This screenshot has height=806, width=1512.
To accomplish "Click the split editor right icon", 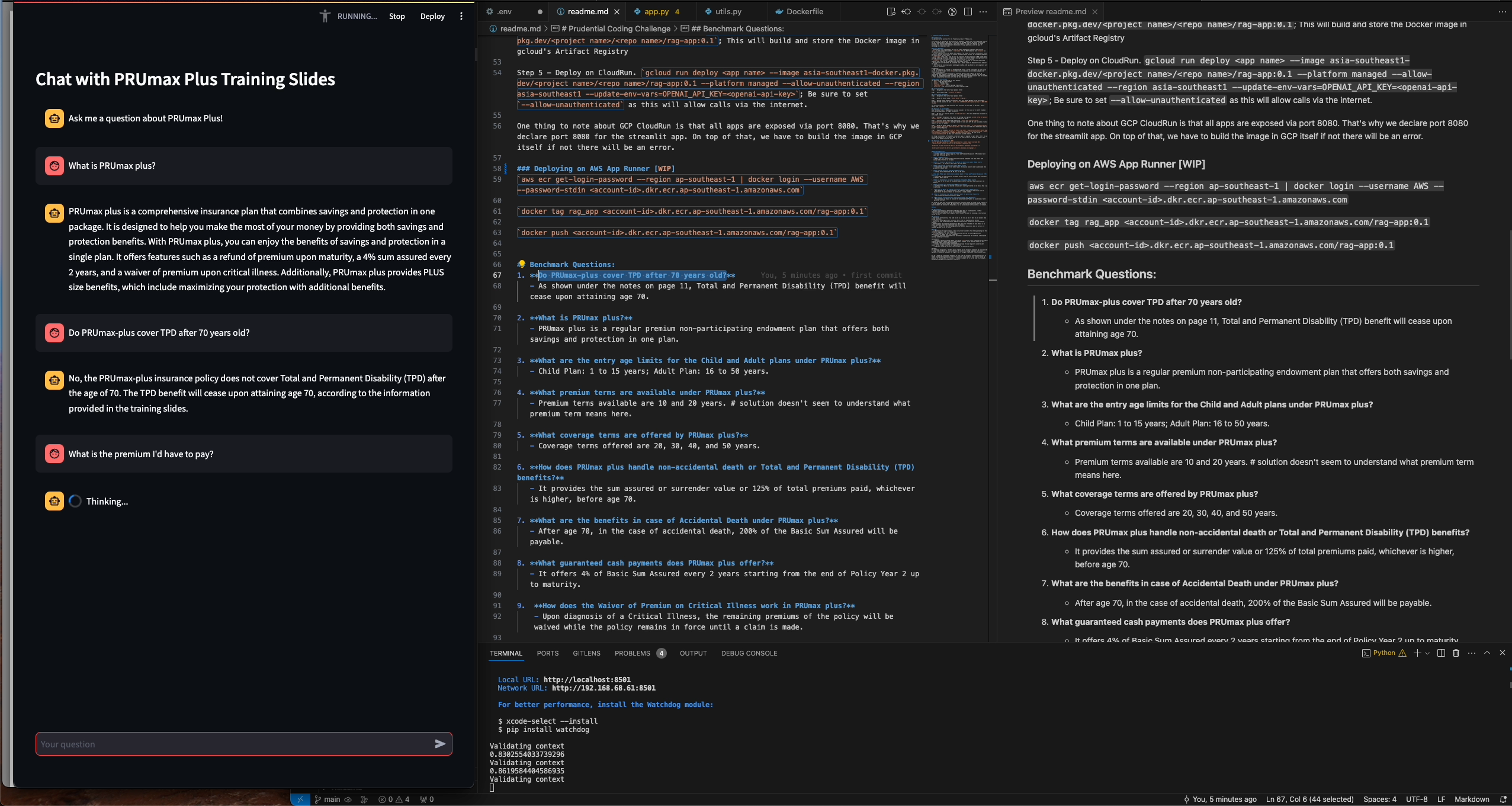I will 968,11.
